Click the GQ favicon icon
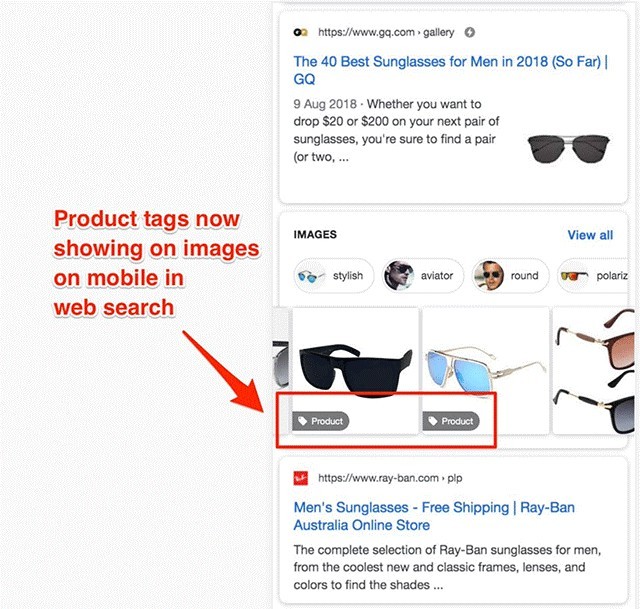This screenshot has height=609, width=640. (x=300, y=32)
